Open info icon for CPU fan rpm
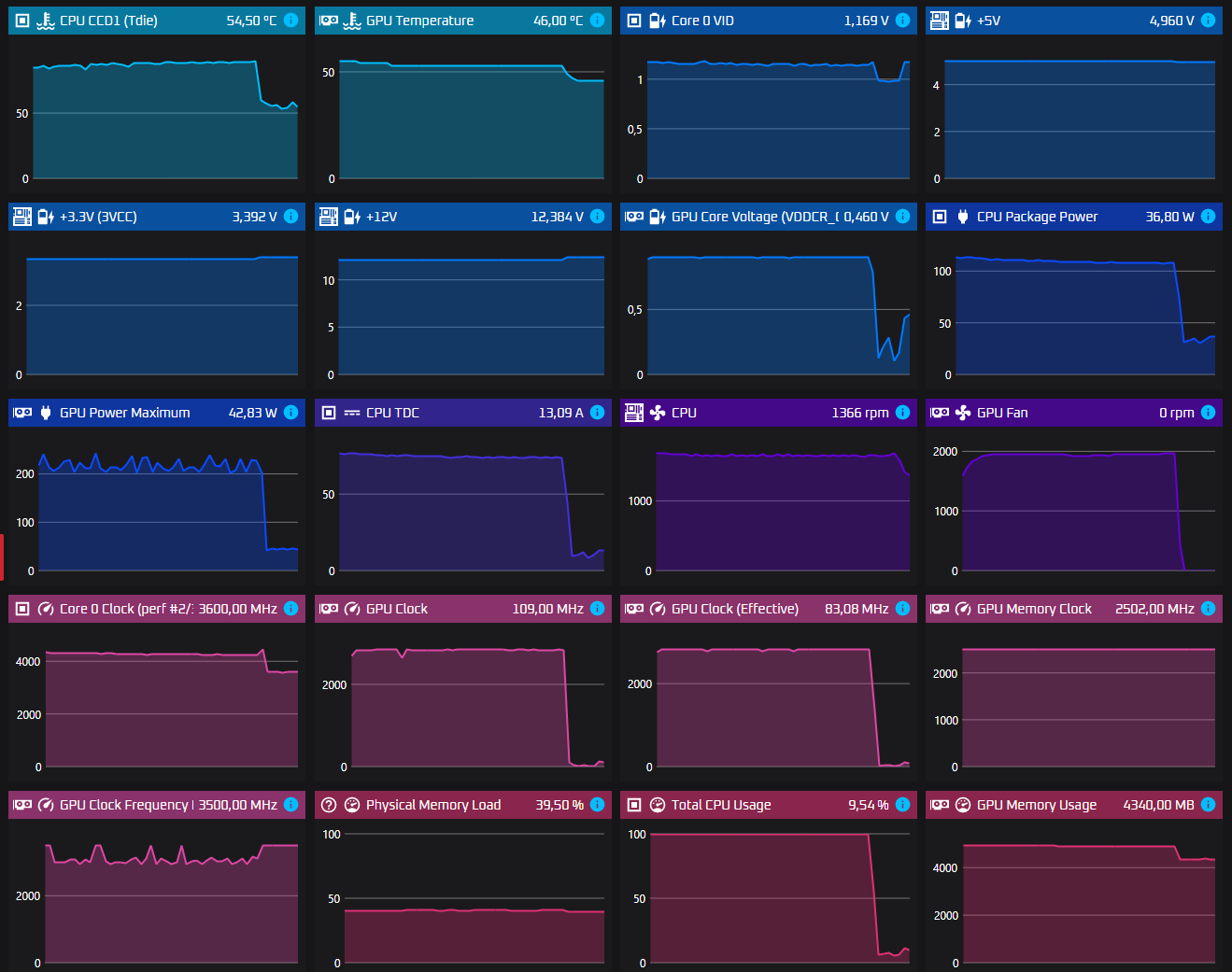This screenshot has width=1232, height=972. 903,413
